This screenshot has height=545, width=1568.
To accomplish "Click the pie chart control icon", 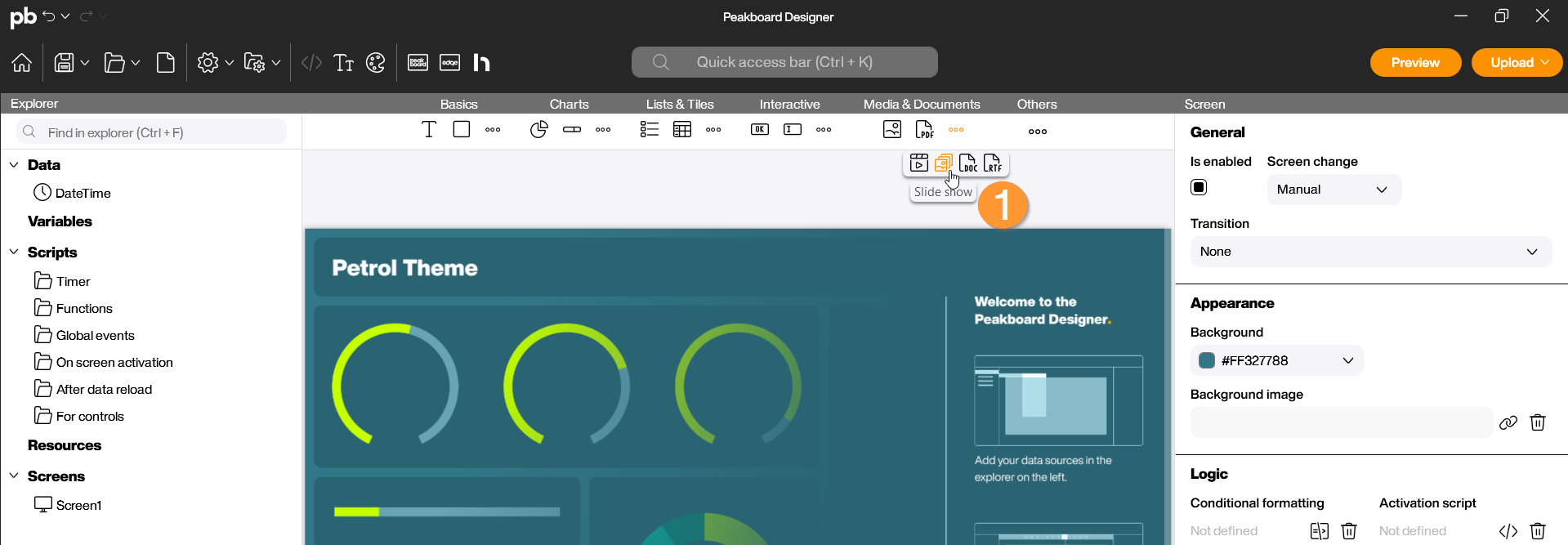I will 538,130.
